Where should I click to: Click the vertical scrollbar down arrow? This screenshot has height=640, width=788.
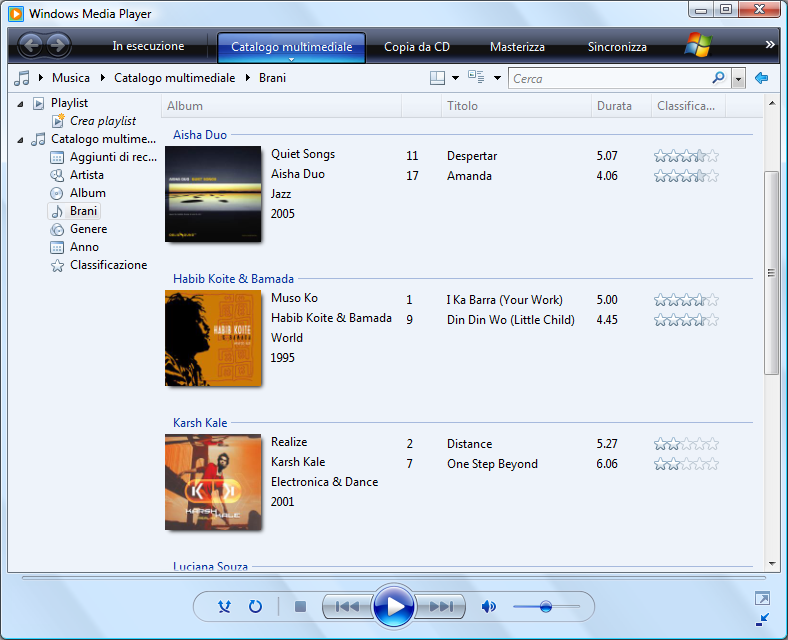pyautogui.click(x=771, y=564)
